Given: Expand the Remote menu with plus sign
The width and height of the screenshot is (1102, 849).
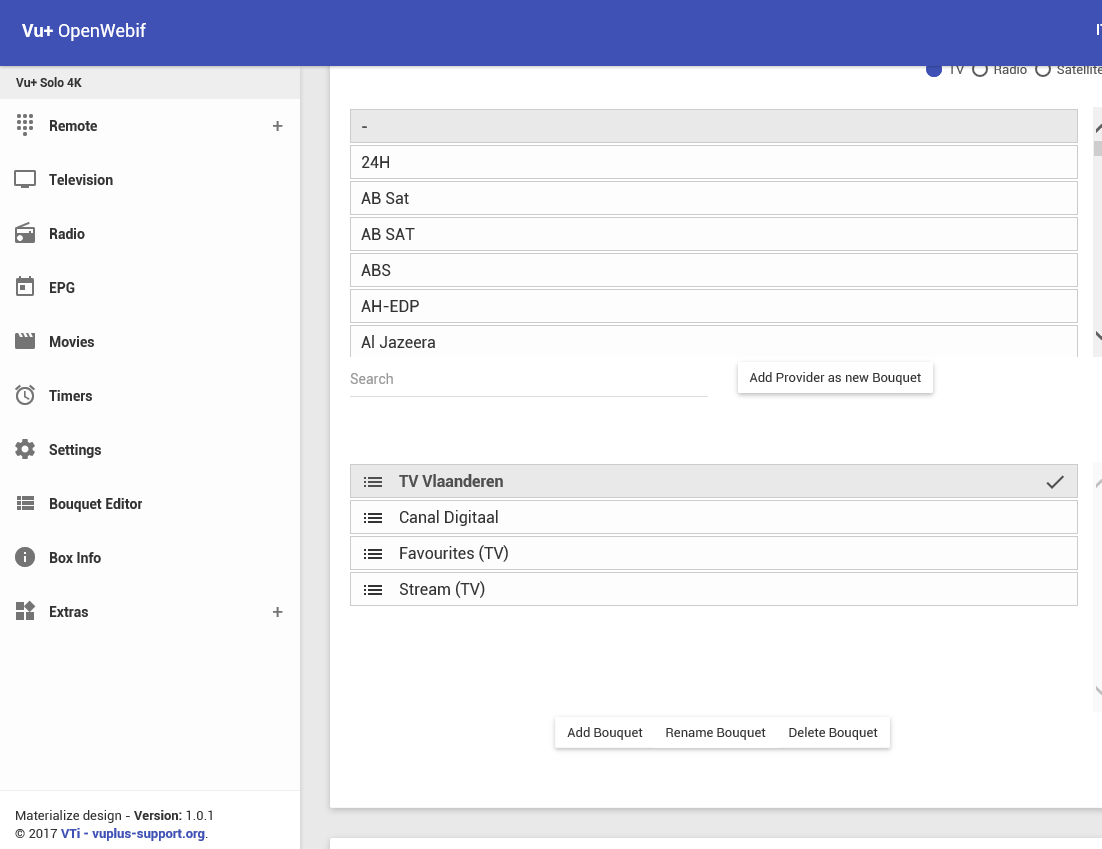Looking at the screenshot, I should [x=277, y=126].
